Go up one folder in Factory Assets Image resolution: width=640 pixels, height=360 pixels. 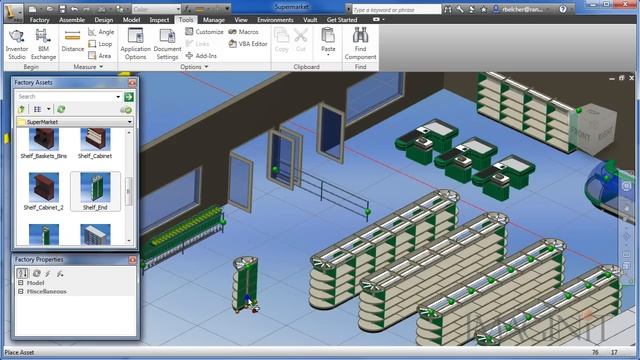22,109
